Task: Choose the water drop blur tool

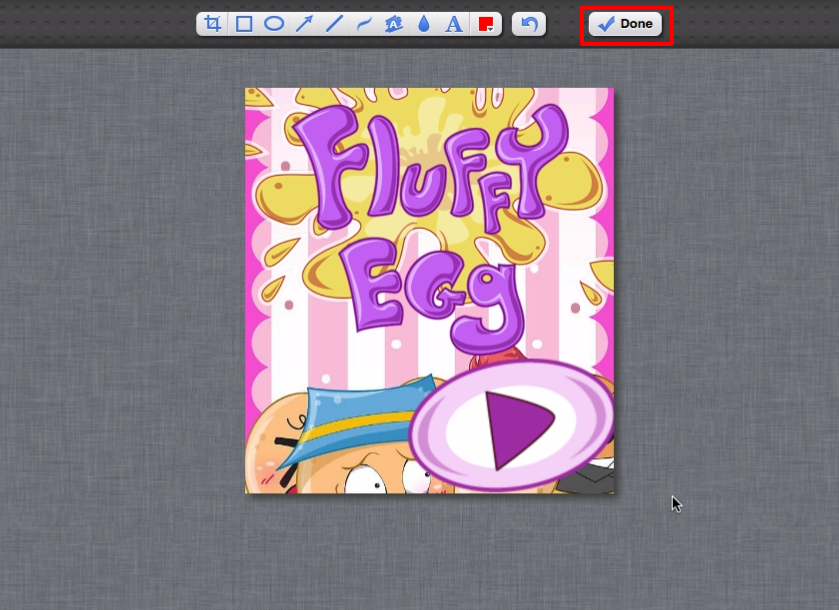Action: tap(424, 24)
